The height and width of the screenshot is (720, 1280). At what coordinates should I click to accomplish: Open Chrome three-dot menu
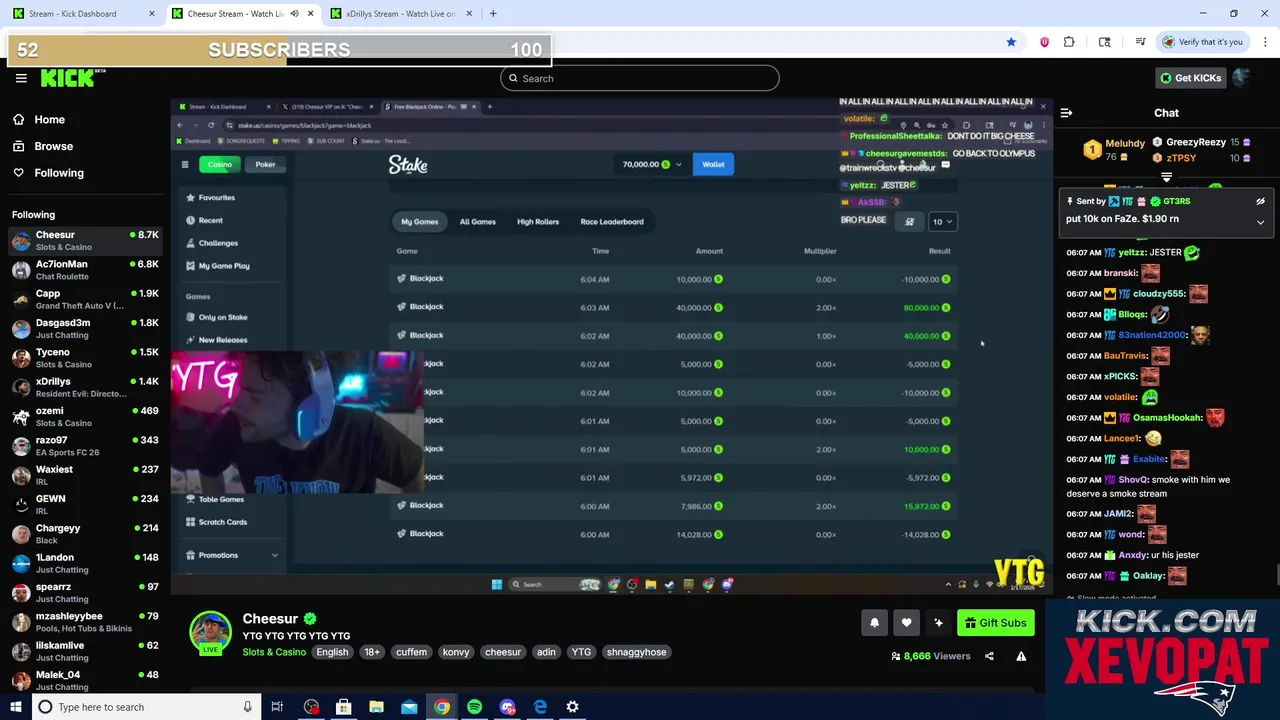[x=1266, y=42]
